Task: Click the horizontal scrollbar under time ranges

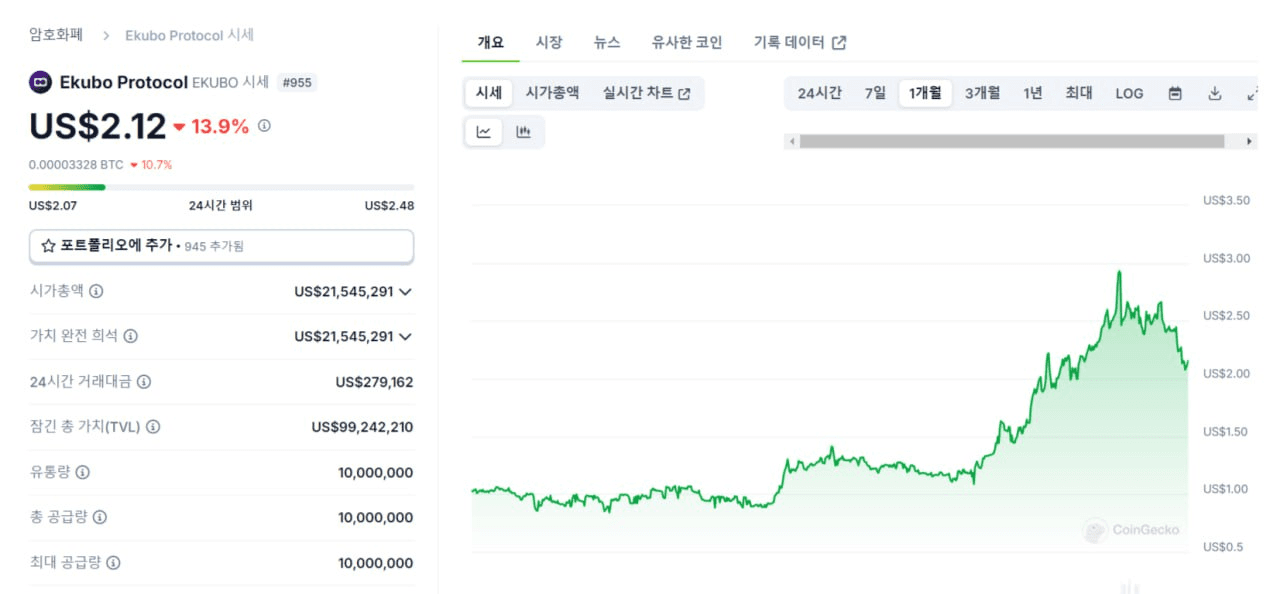Action: (1012, 142)
